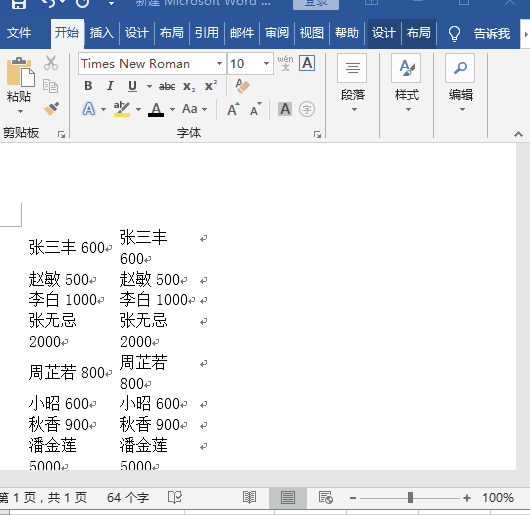Image resolution: width=530 pixels, height=515 pixels.
Task: Expand the underline style dropdown arrow
Action: [149, 87]
